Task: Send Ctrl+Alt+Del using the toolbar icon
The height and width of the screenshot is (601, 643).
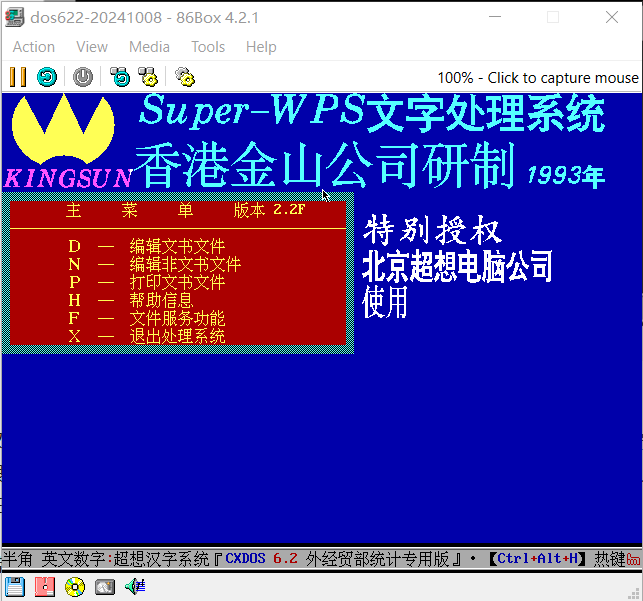Action: 120,77
